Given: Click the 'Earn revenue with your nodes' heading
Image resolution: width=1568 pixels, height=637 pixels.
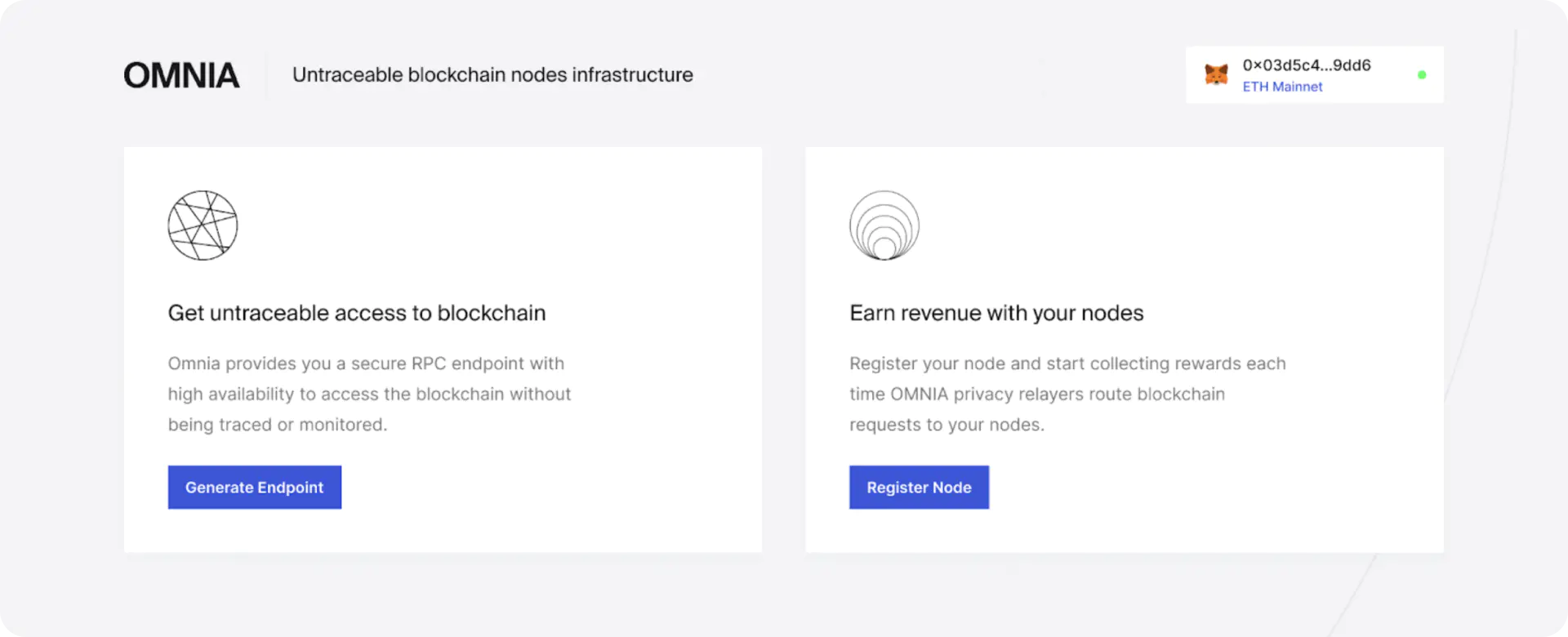Looking at the screenshot, I should coord(996,313).
